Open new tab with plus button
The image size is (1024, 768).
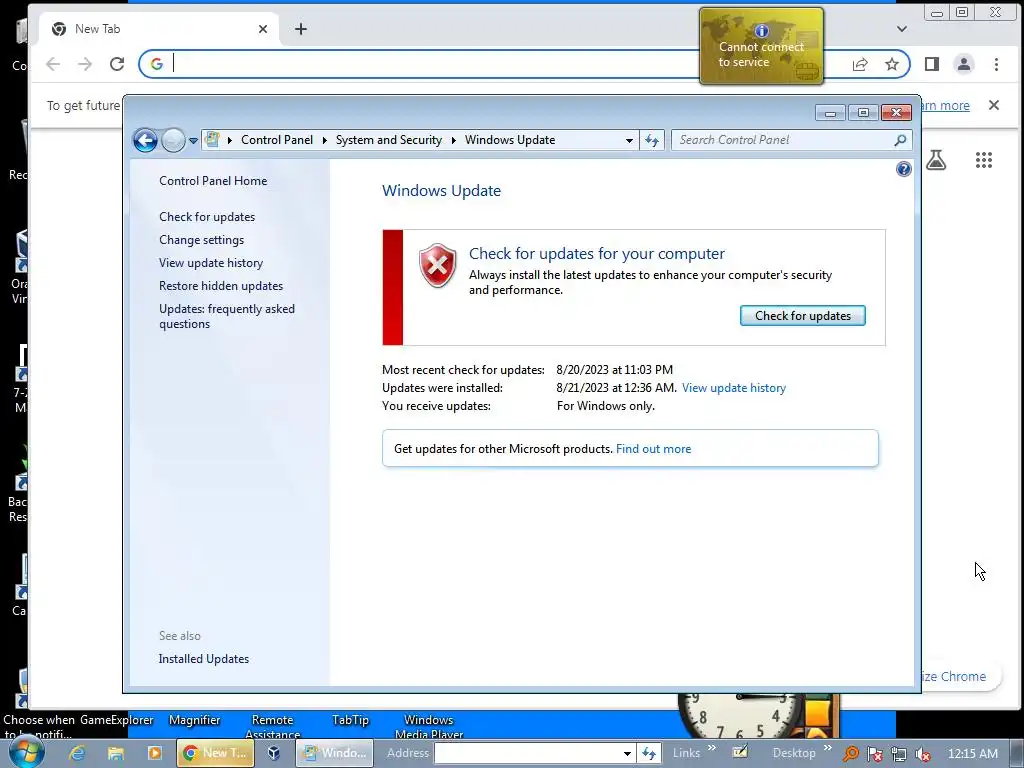click(300, 29)
